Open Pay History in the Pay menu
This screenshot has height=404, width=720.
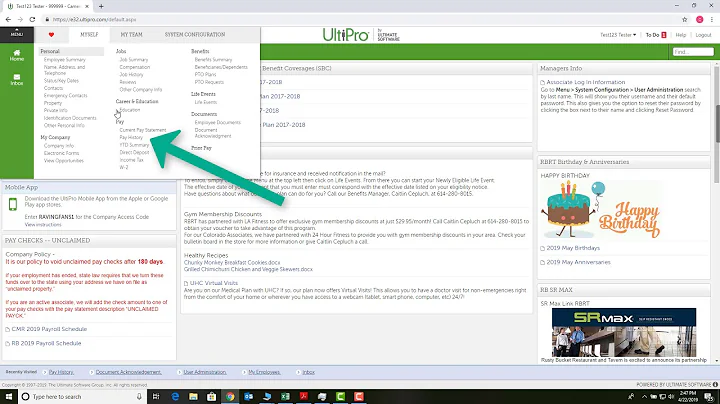[x=131, y=137]
